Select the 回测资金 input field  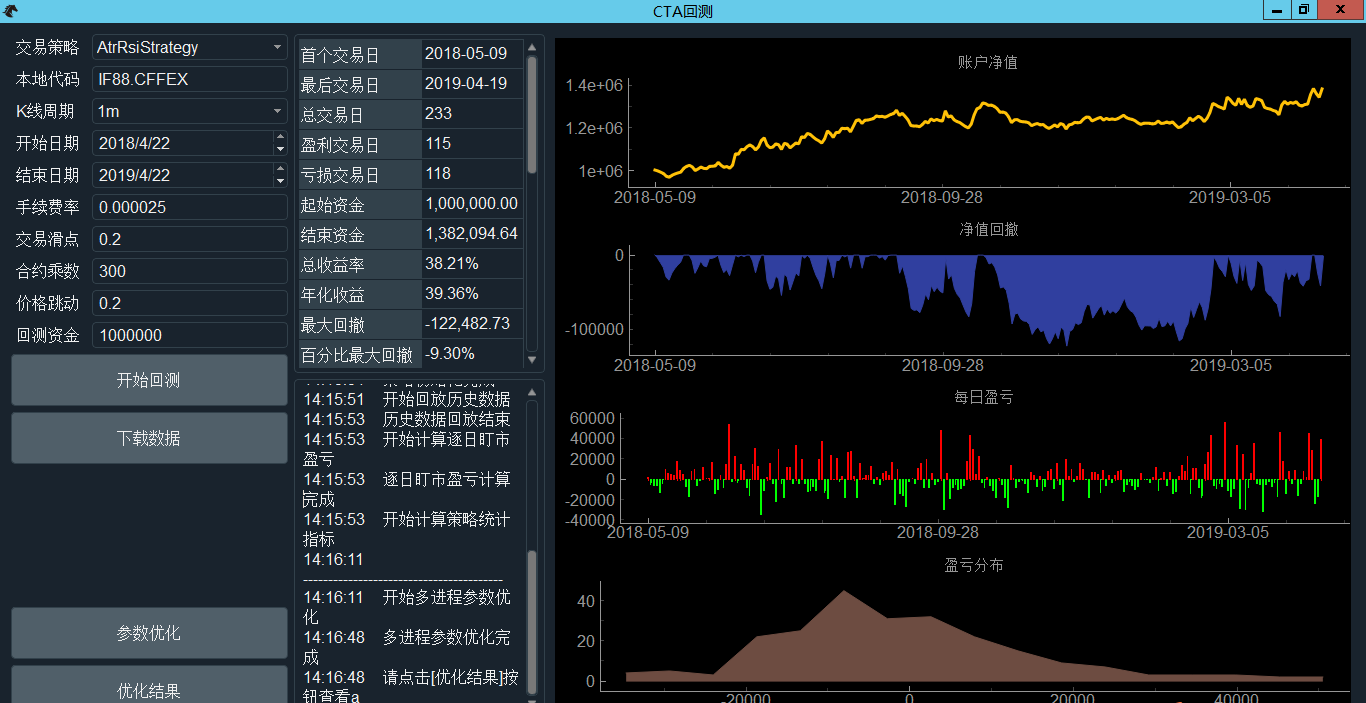(x=189, y=335)
